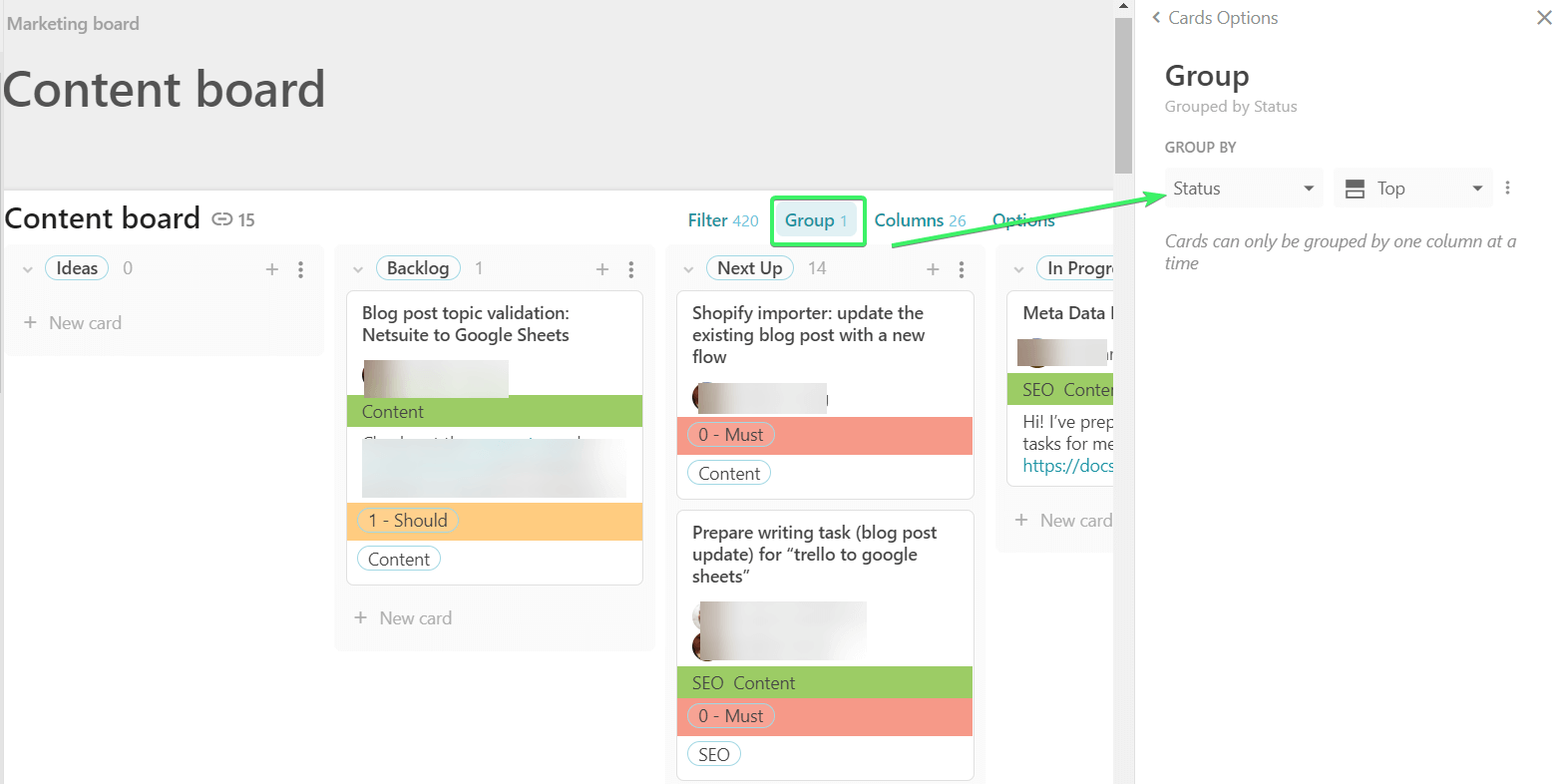Open the Filter menu
The width and height of the screenshot is (1568, 784).
[x=722, y=220]
